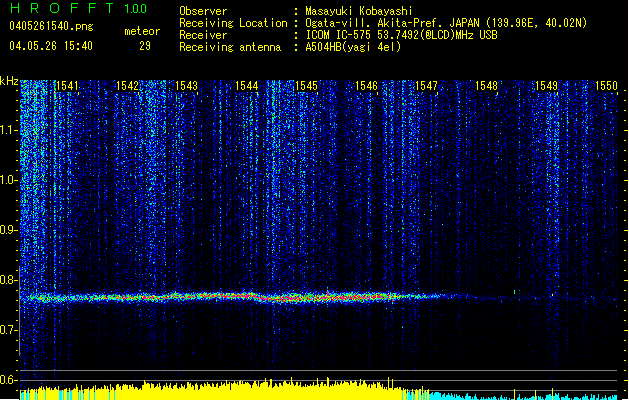
Task: Click the 0.6 kHz axis label
Action: click(x=8, y=380)
